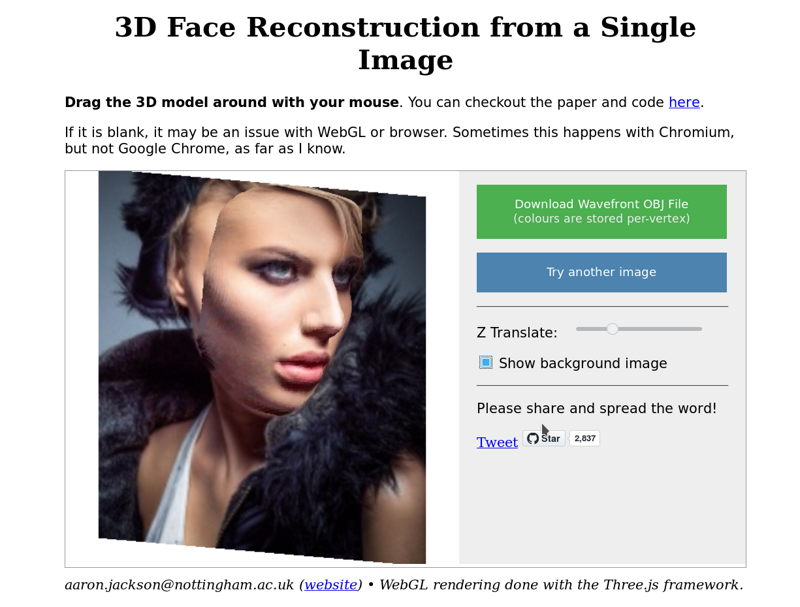Click the GitHub octocat icon
This screenshot has height=607, width=800.
coord(533,439)
